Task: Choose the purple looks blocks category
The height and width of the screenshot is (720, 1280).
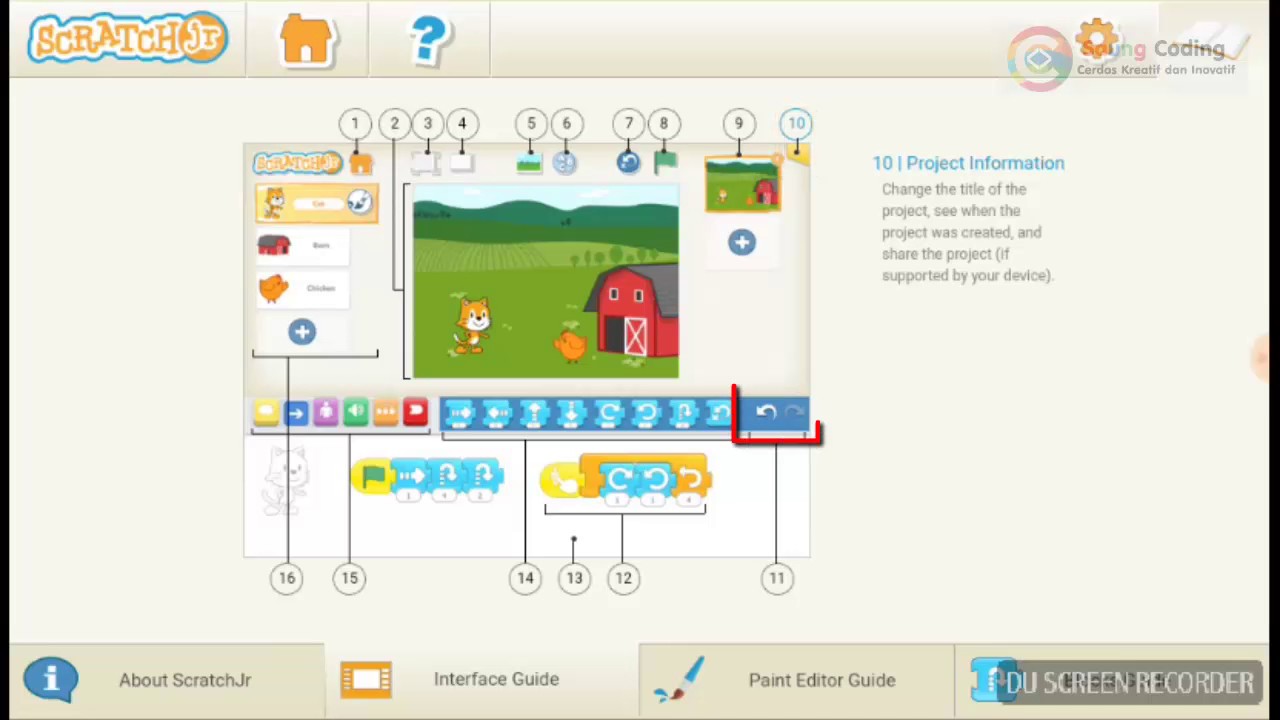Action: point(325,412)
